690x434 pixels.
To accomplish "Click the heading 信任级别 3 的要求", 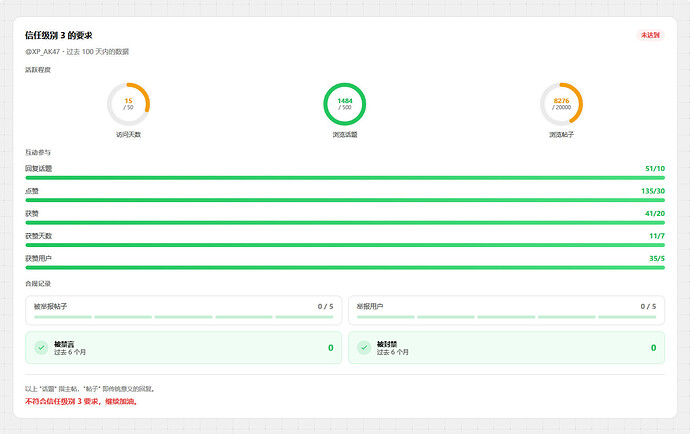I will (59, 35).
